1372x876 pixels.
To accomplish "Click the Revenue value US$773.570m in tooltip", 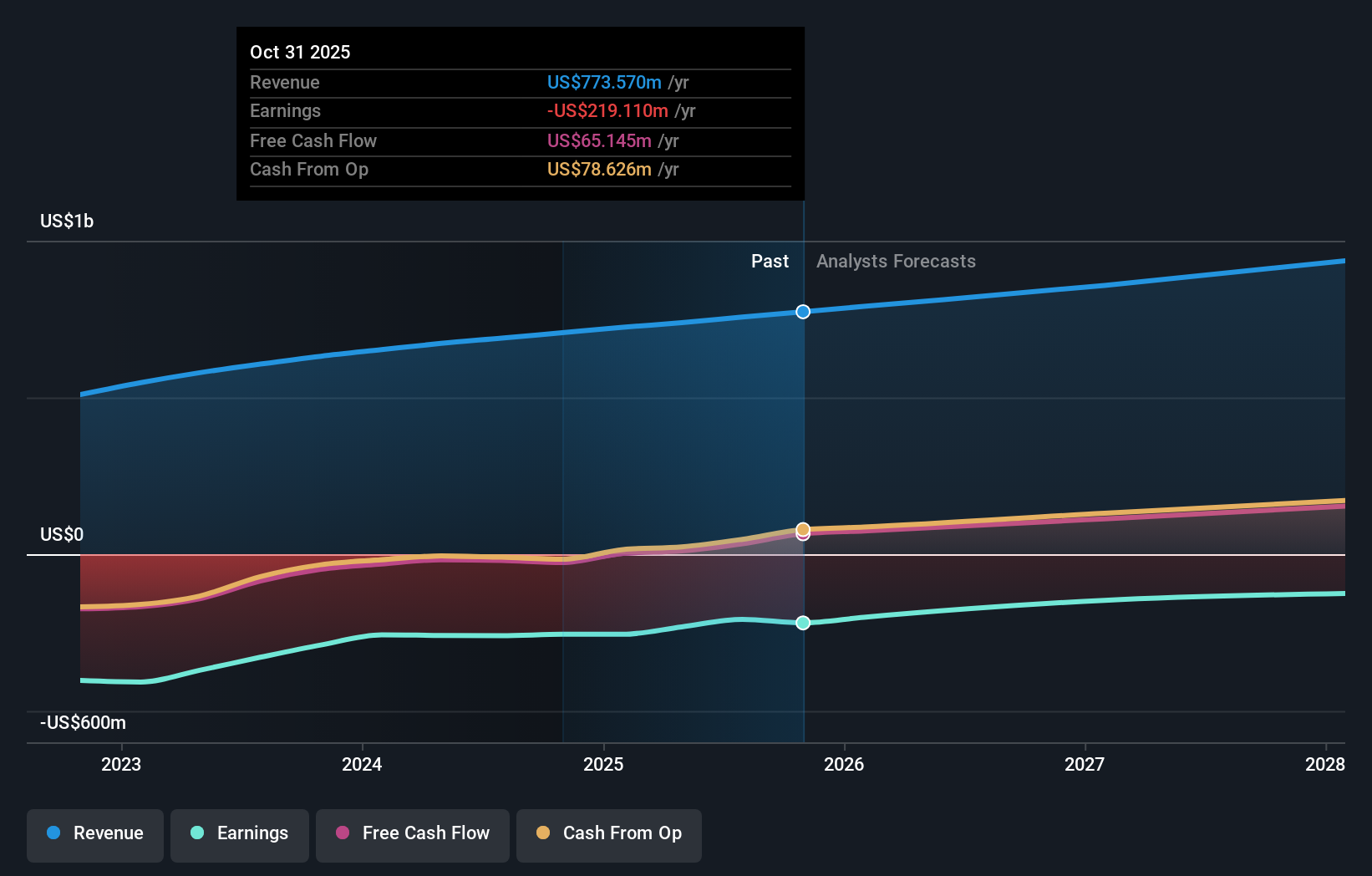I will click(606, 83).
